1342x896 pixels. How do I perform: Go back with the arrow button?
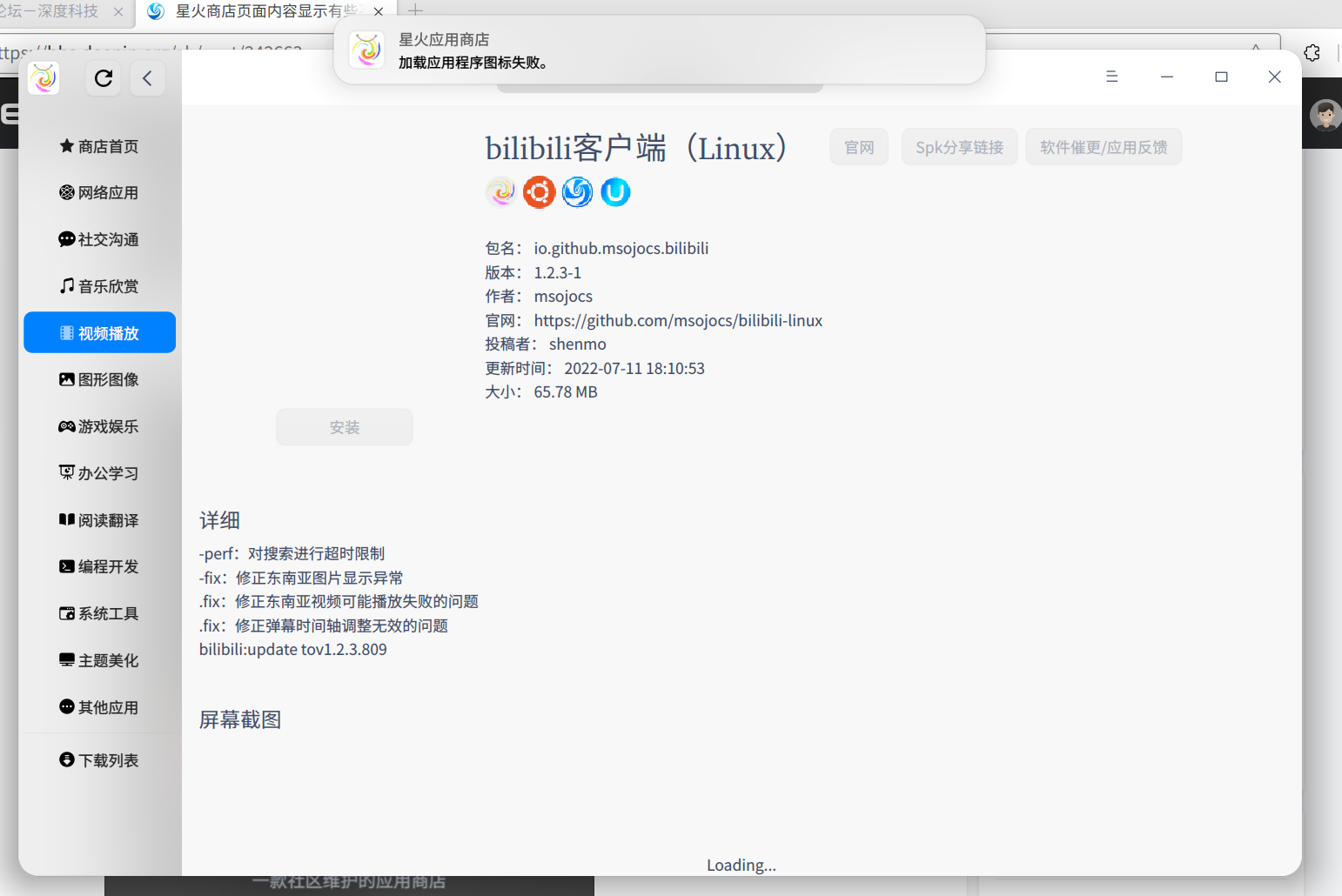pos(147,78)
